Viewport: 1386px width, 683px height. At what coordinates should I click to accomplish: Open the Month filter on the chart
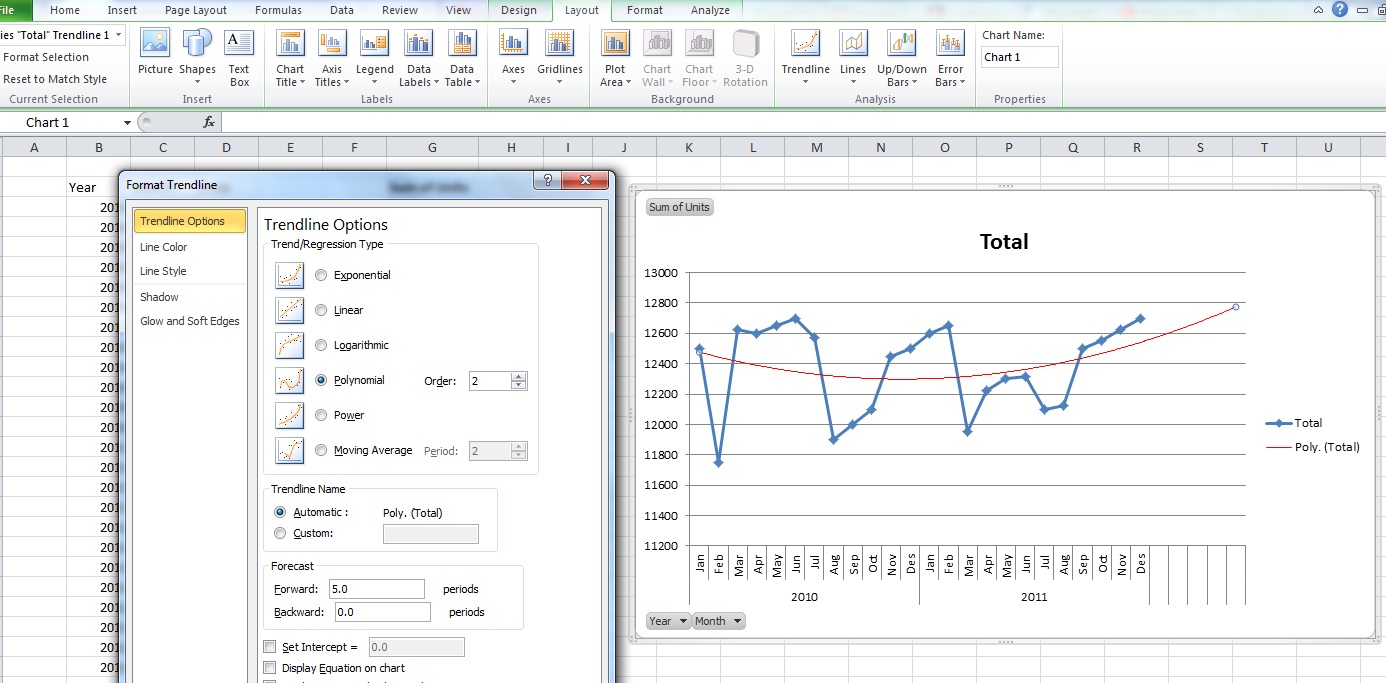click(x=718, y=620)
